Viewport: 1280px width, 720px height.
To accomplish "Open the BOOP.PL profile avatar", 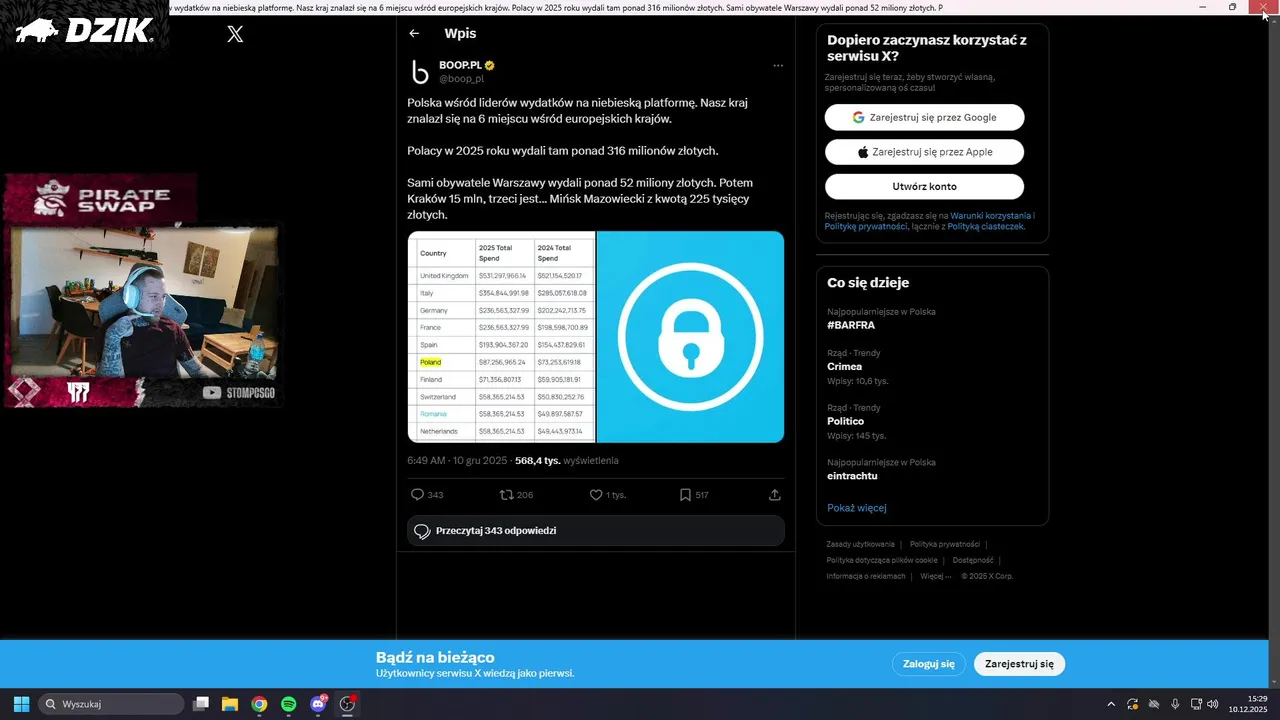I will pos(420,72).
